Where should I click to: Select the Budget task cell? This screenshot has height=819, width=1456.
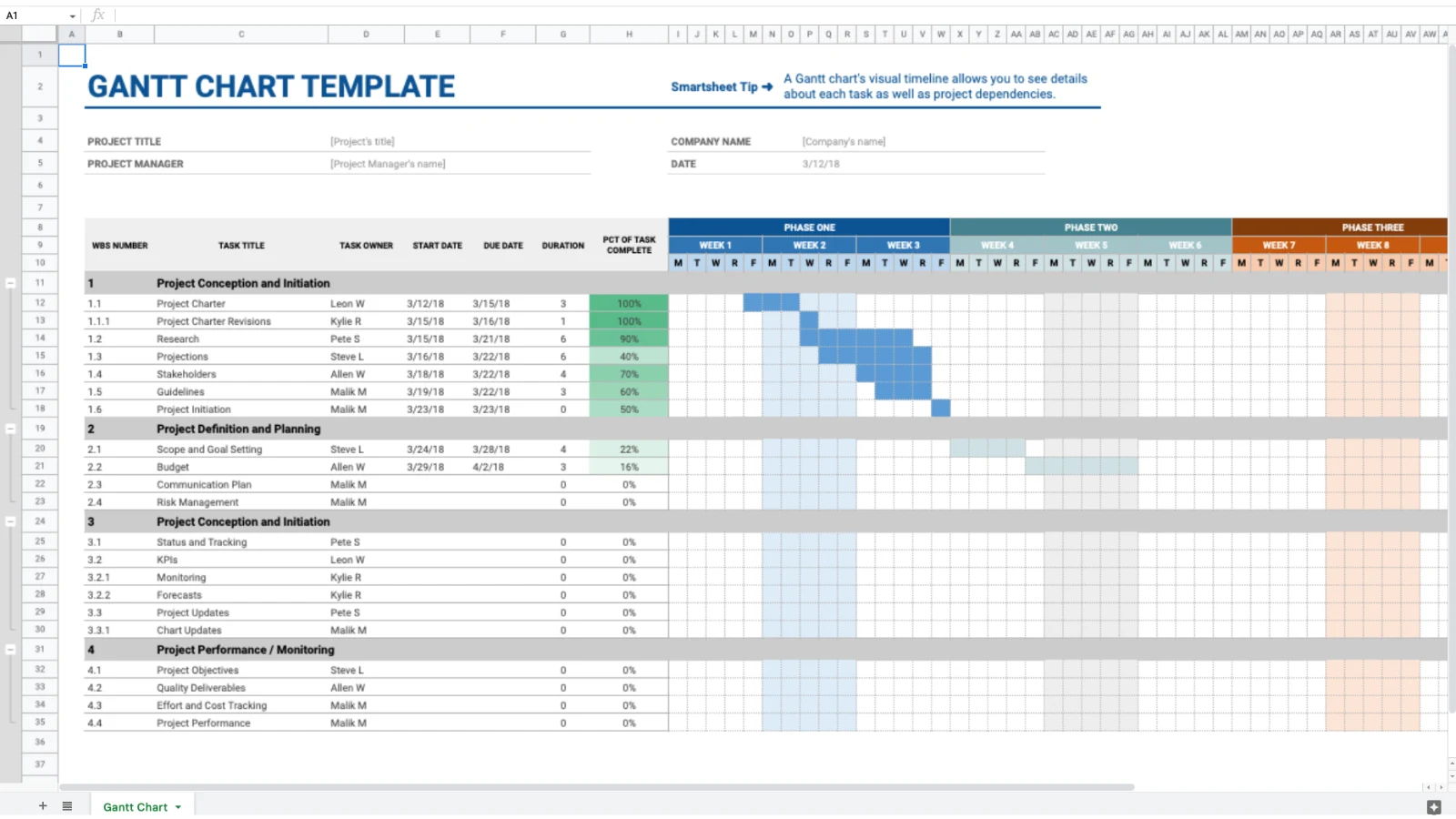[x=241, y=467]
